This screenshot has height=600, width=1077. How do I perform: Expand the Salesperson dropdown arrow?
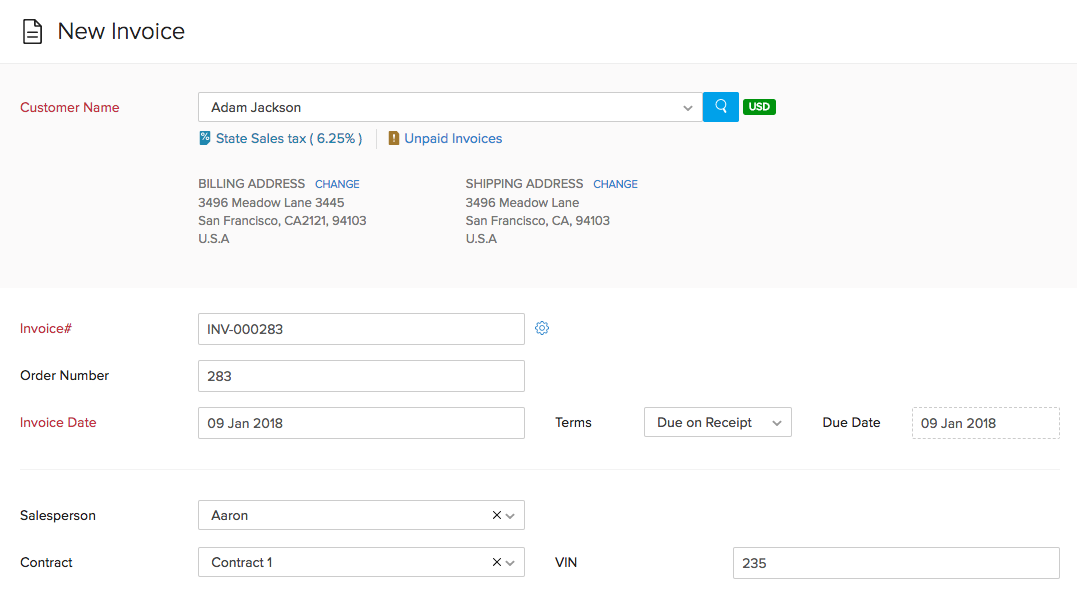(511, 516)
